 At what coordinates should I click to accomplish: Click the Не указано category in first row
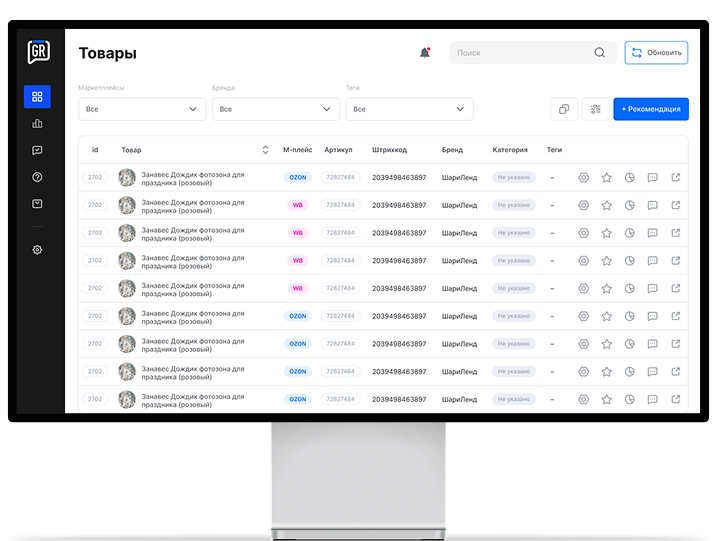514,177
